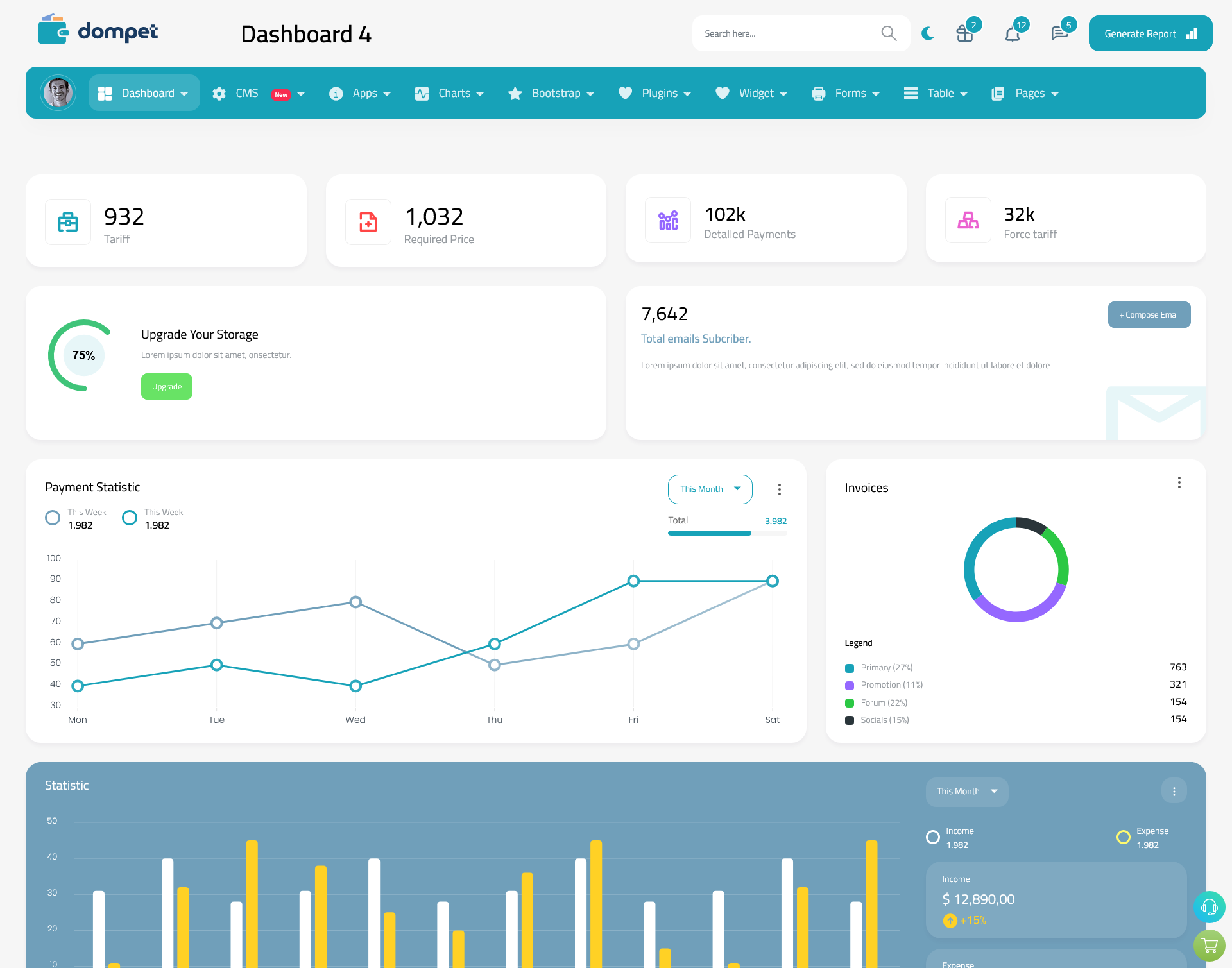Select the Charts navigation menu item
Screen dimensions: 1232x968
tap(453, 92)
